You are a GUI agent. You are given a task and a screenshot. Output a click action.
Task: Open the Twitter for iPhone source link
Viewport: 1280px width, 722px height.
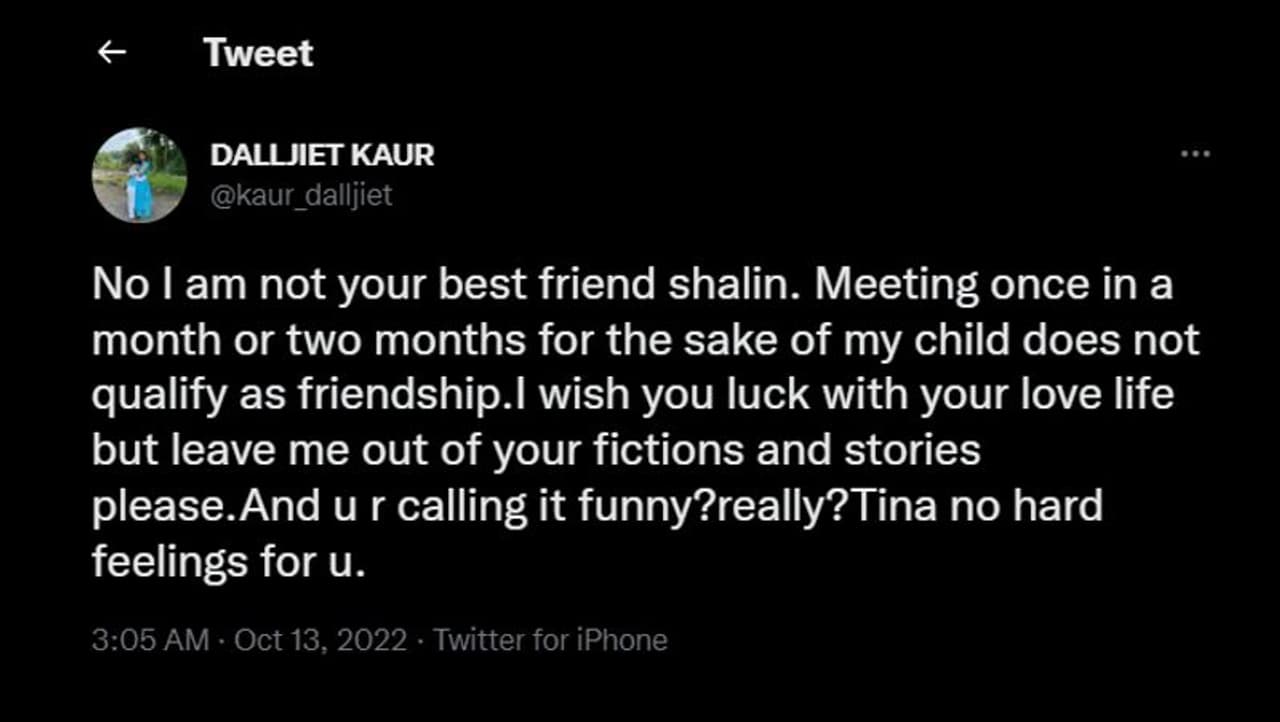(x=551, y=640)
